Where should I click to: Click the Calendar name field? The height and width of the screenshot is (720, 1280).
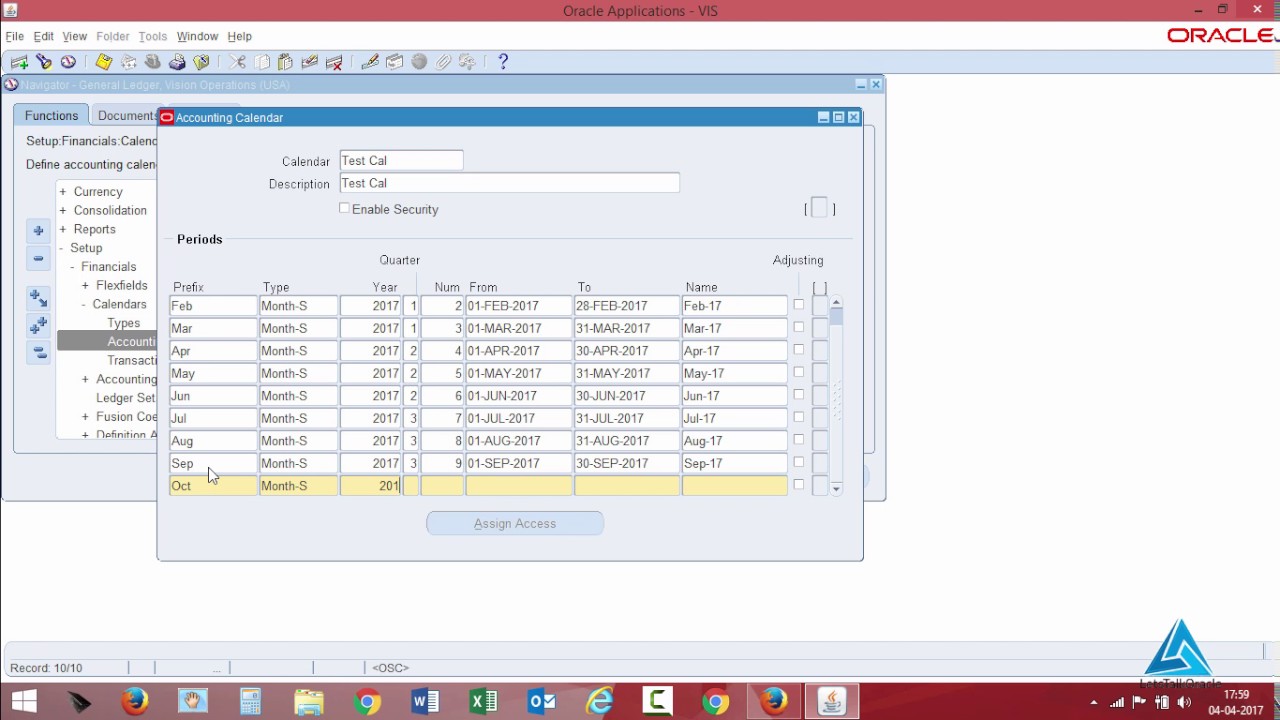401,160
